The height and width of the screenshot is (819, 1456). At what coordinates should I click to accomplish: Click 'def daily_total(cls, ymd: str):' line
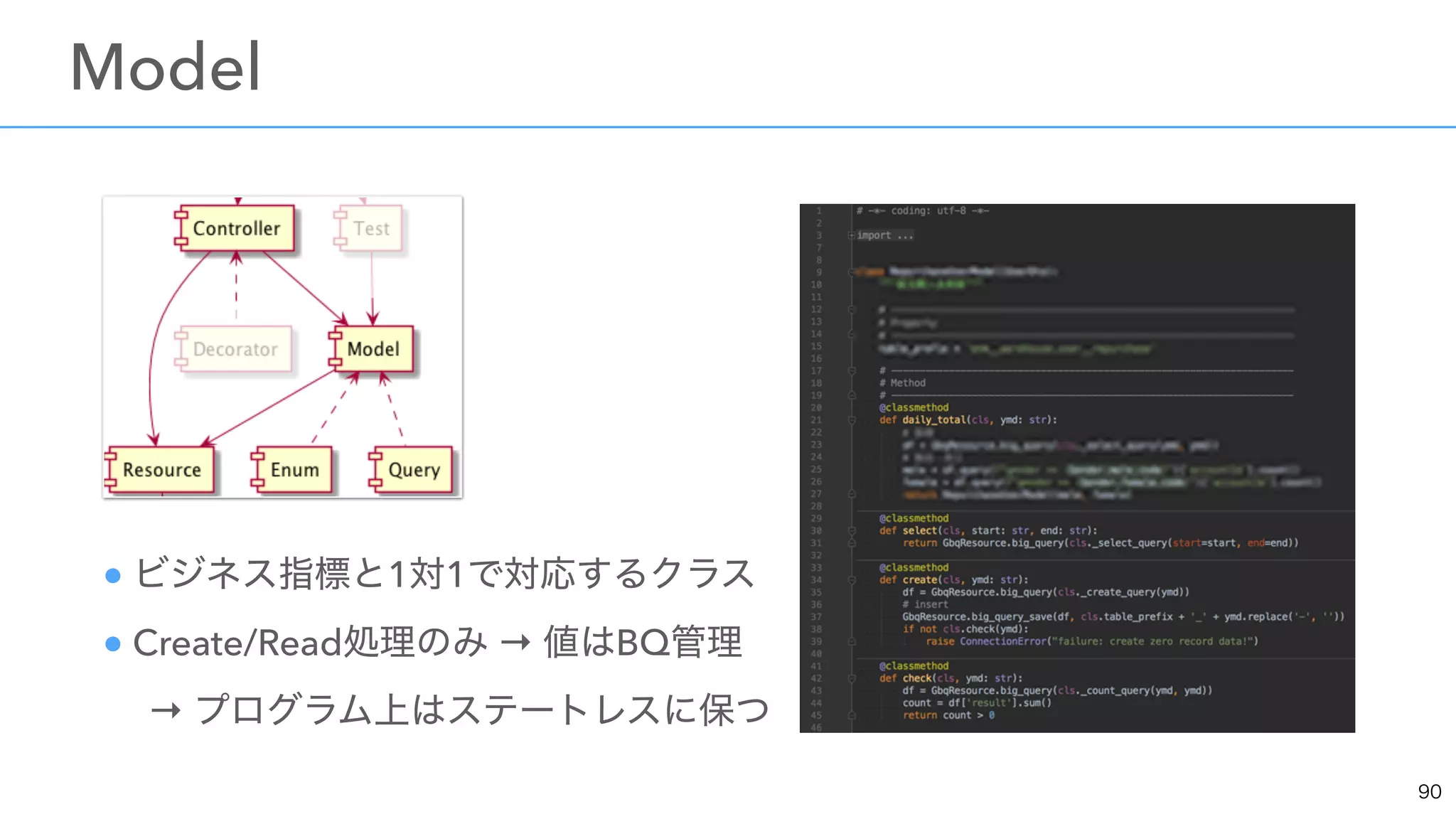(x=968, y=420)
